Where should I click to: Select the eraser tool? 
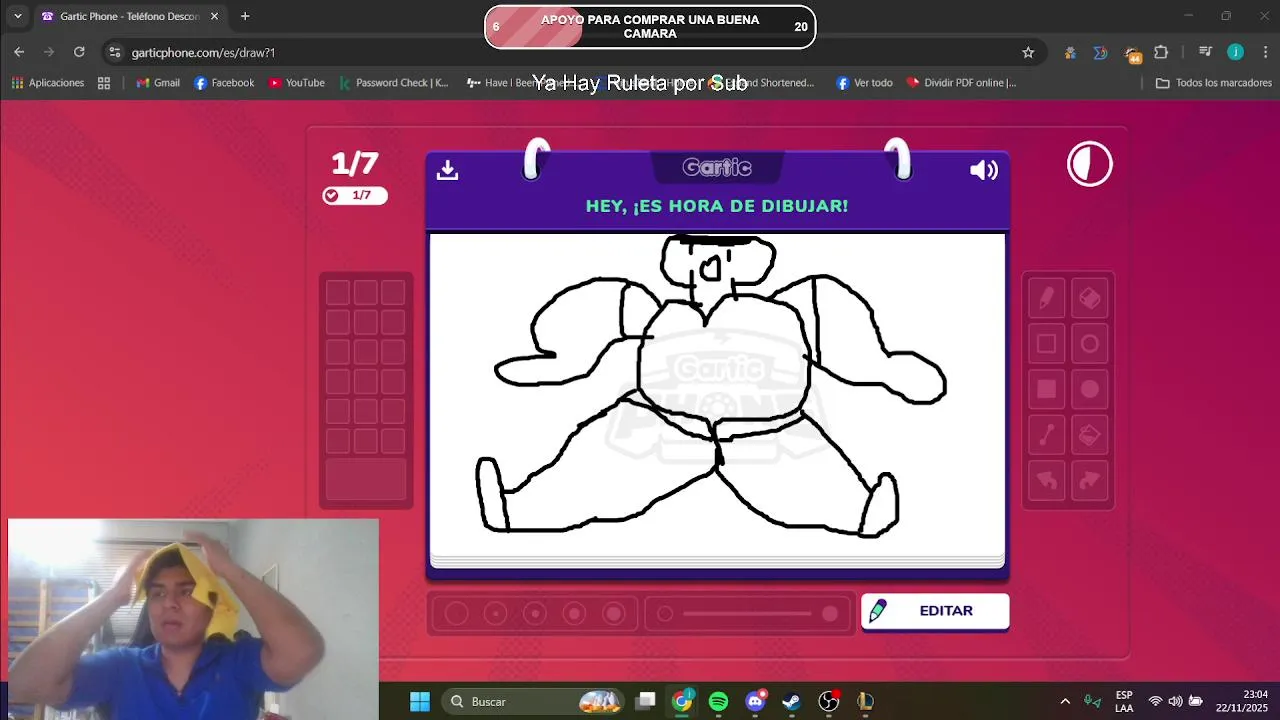click(x=1090, y=298)
